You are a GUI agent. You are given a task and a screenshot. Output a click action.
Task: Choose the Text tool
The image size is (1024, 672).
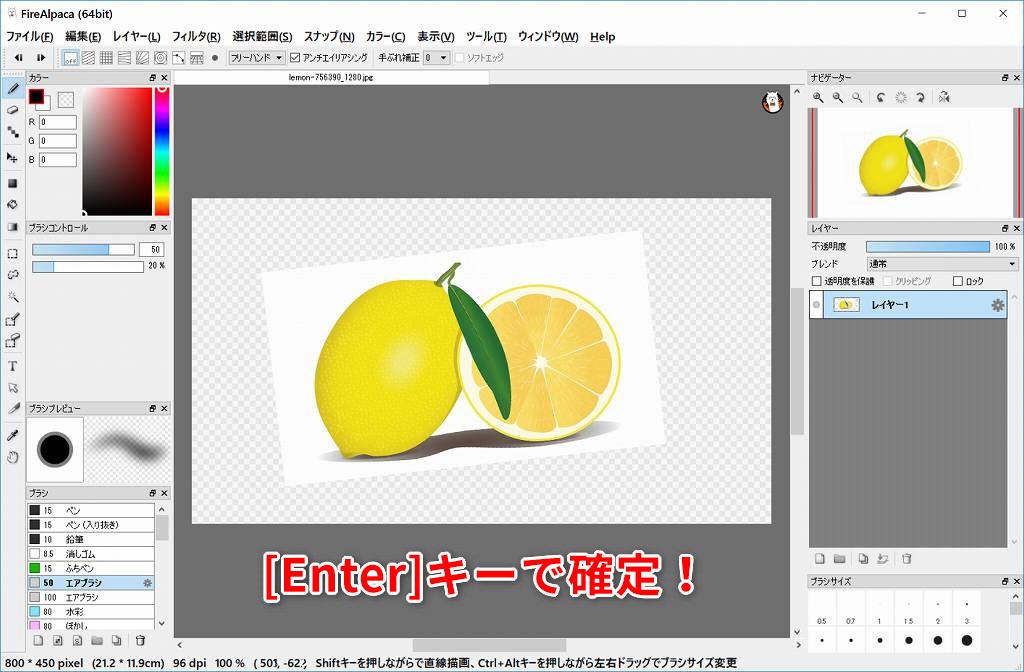point(13,366)
